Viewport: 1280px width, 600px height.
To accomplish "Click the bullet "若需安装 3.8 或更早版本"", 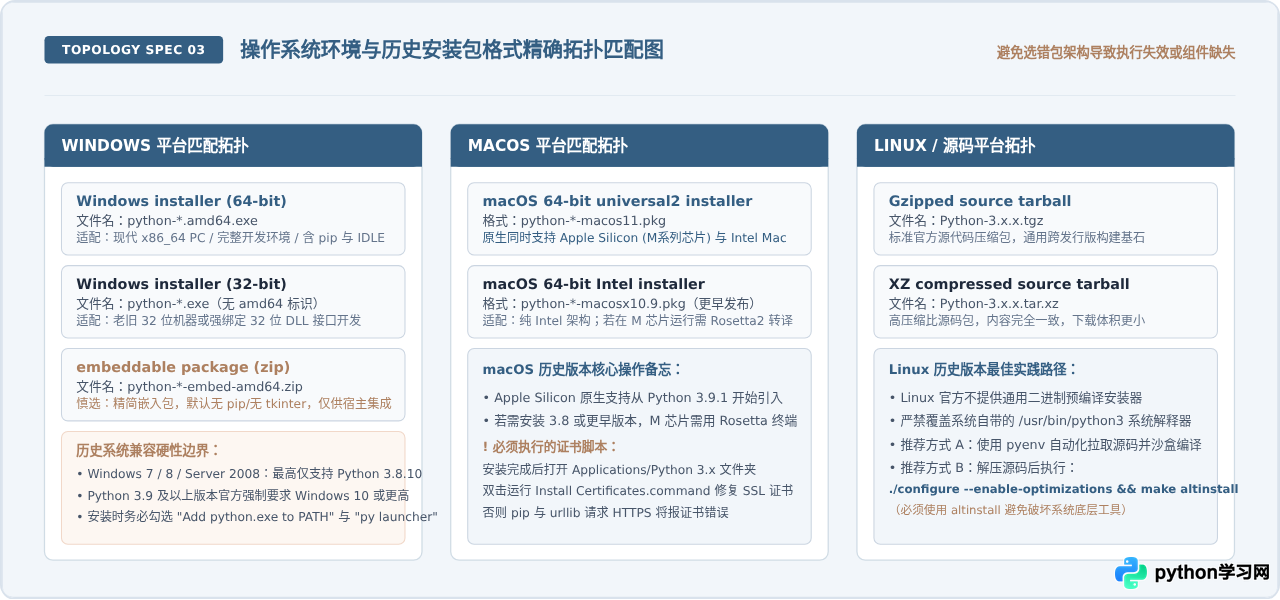I will coord(639,421).
